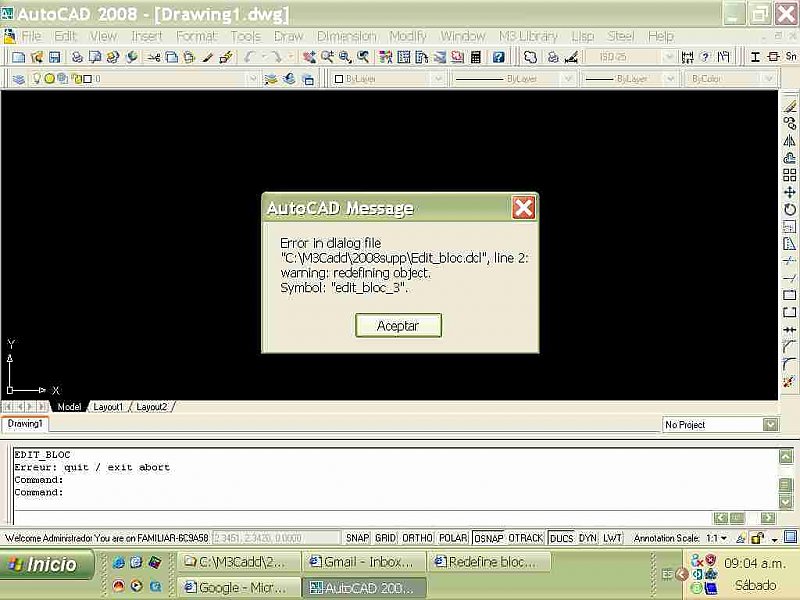
Task: Click the coordinates readout in status bar
Action: pos(276,538)
